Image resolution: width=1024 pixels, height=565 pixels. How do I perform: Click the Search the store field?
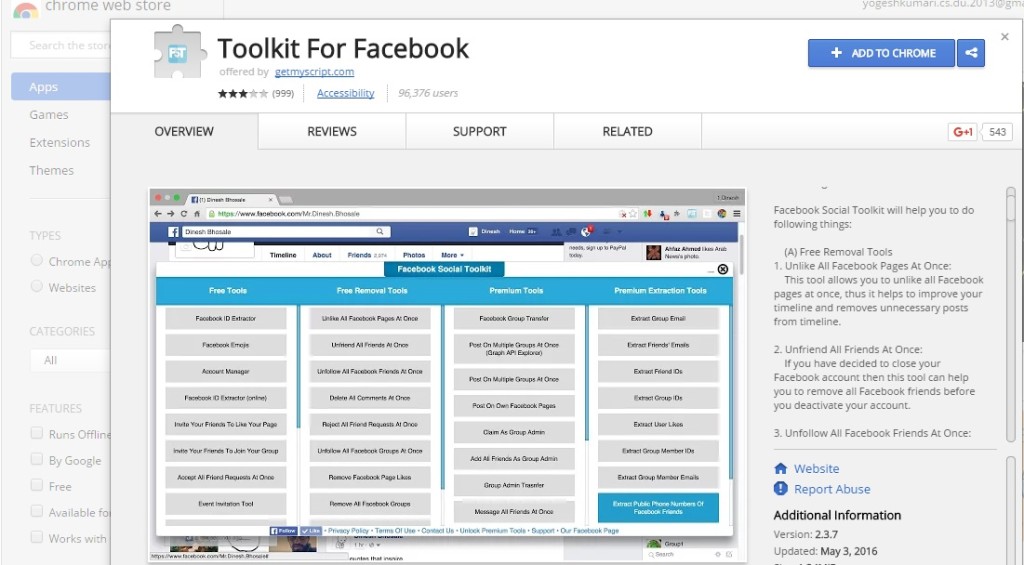[x=61, y=45]
